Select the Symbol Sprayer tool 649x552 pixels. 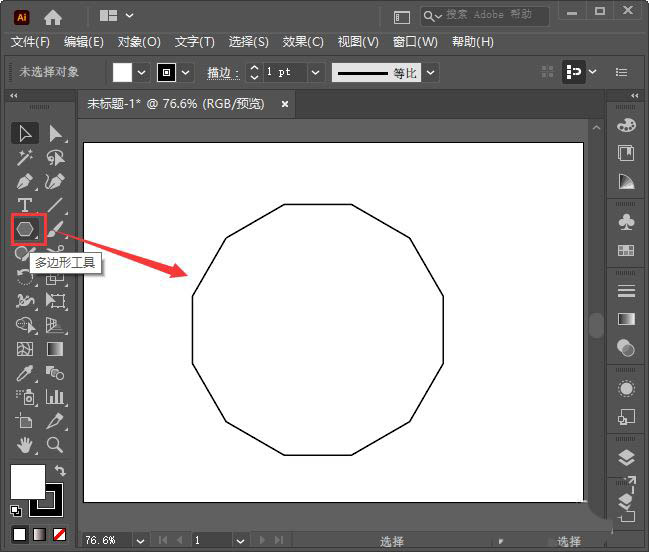point(25,397)
